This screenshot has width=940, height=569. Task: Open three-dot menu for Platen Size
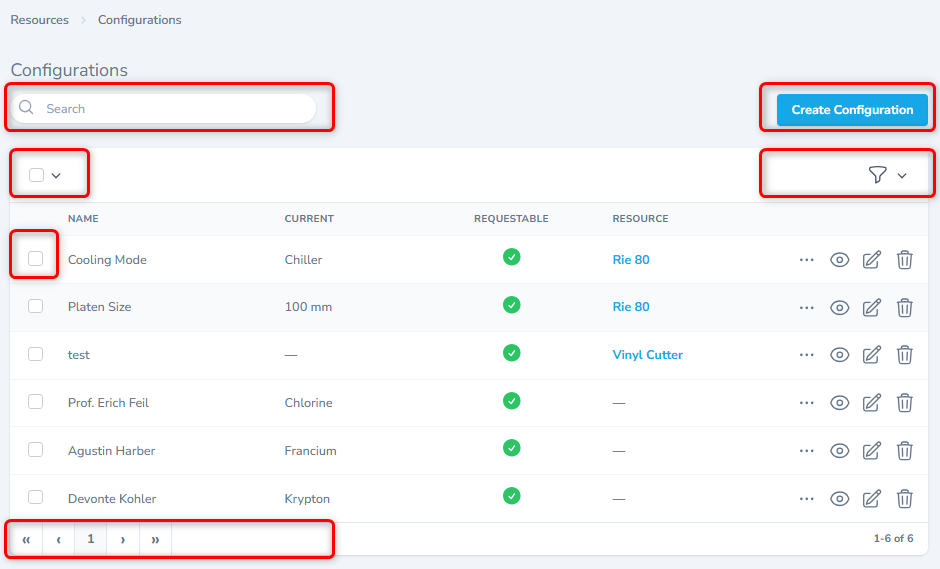coord(807,308)
